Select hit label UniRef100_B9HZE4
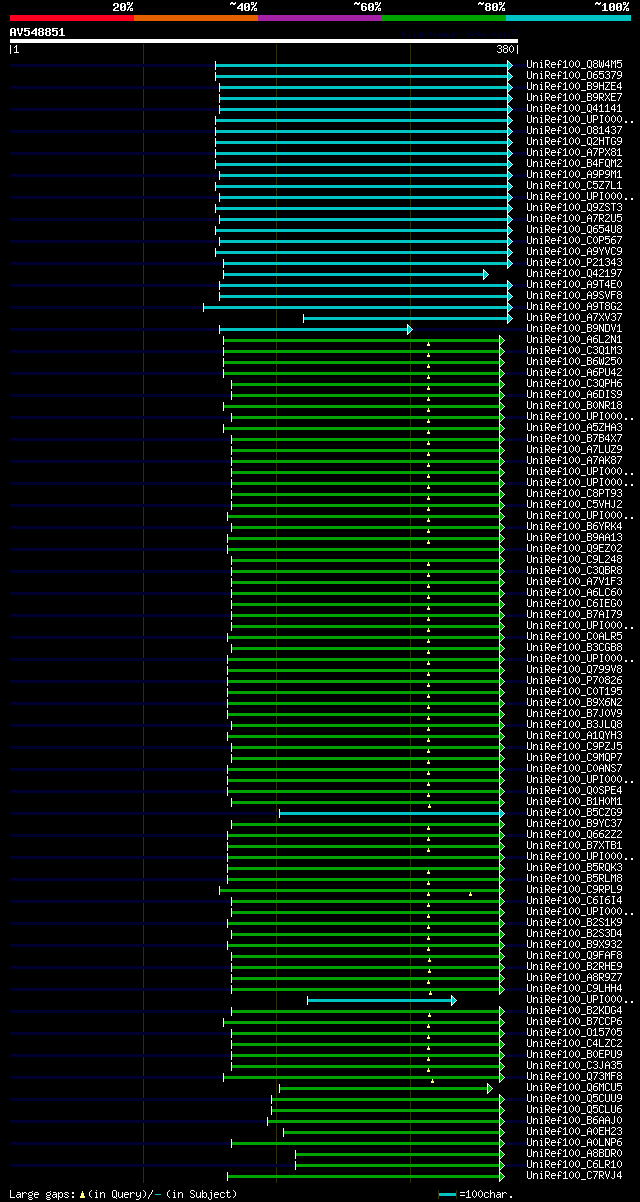Screen dimensions: 640x1202 click(x=575, y=86)
